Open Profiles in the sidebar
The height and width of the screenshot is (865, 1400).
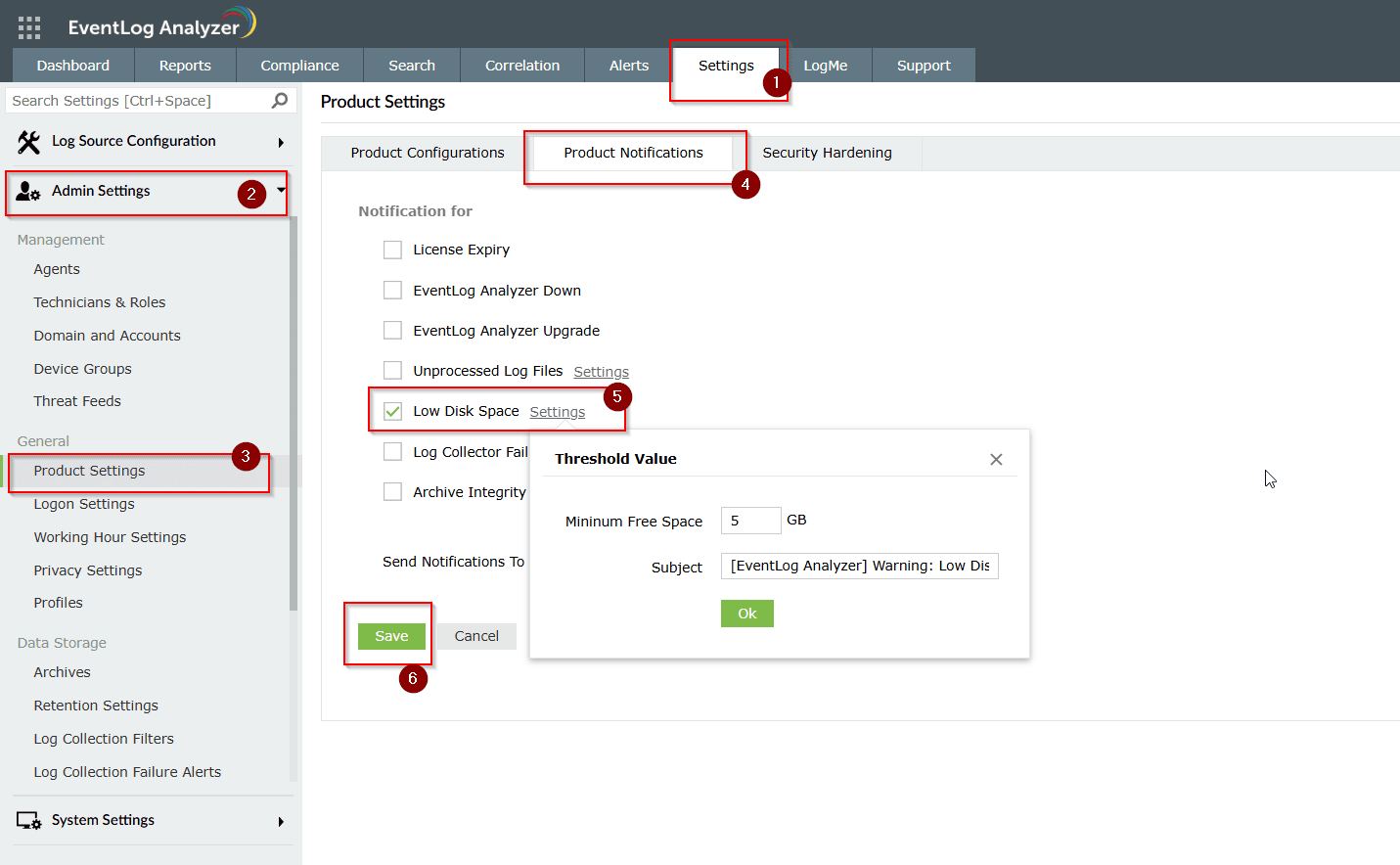pos(59,603)
